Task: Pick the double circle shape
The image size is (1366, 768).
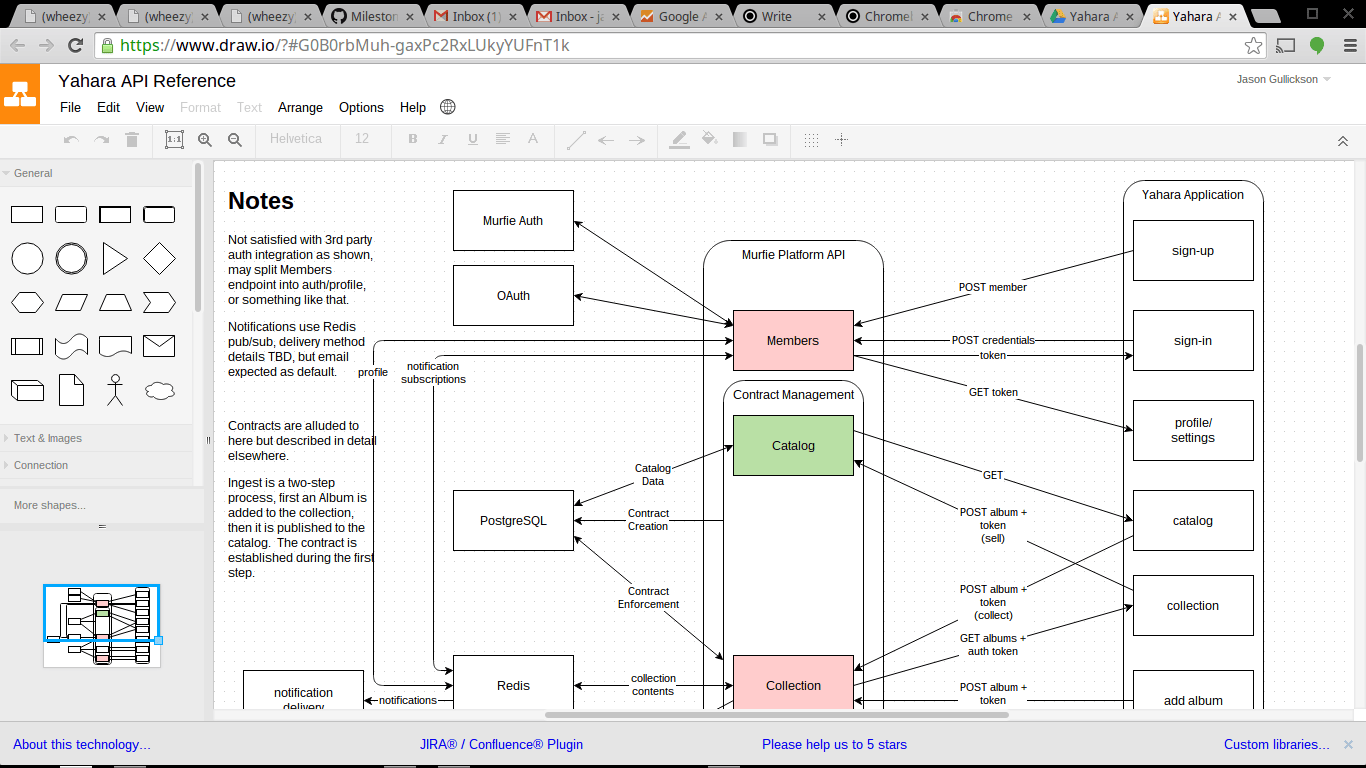Action: [x=71, y=259]
